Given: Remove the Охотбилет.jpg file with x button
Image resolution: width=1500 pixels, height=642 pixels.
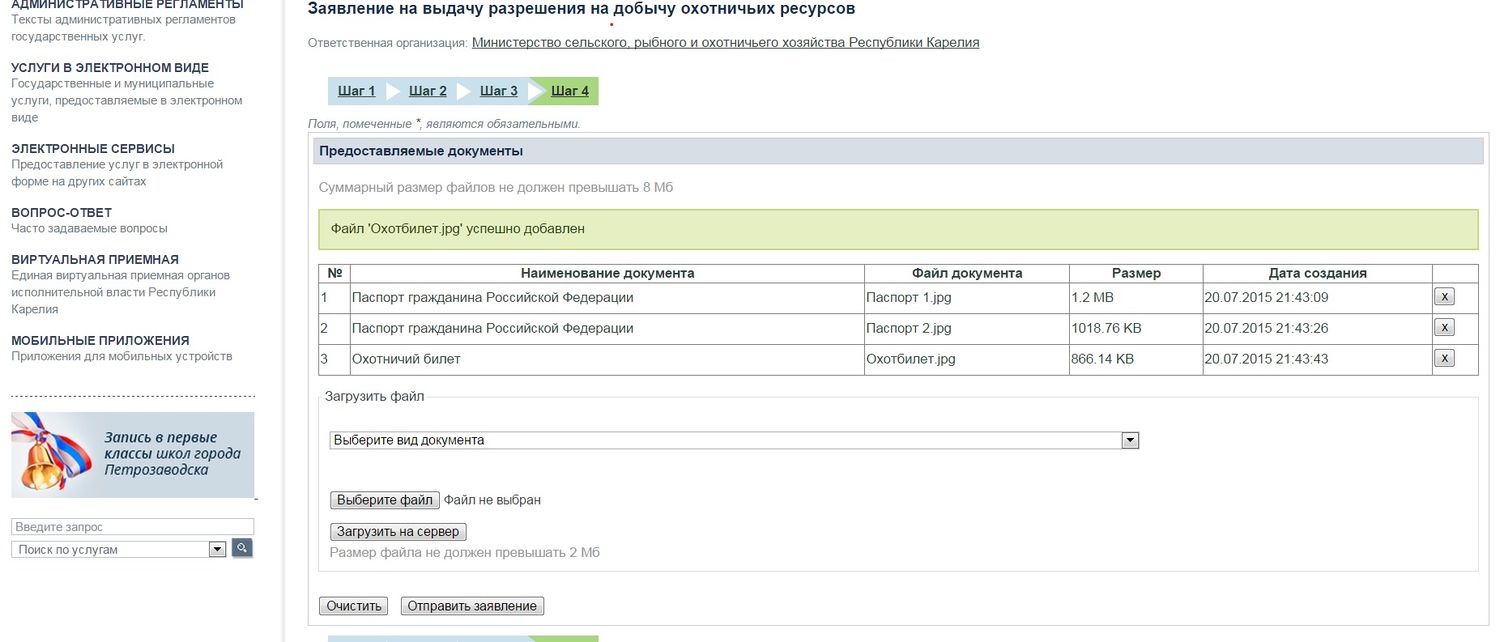Looking at the screenshot, I should [x=1444, y=359].
